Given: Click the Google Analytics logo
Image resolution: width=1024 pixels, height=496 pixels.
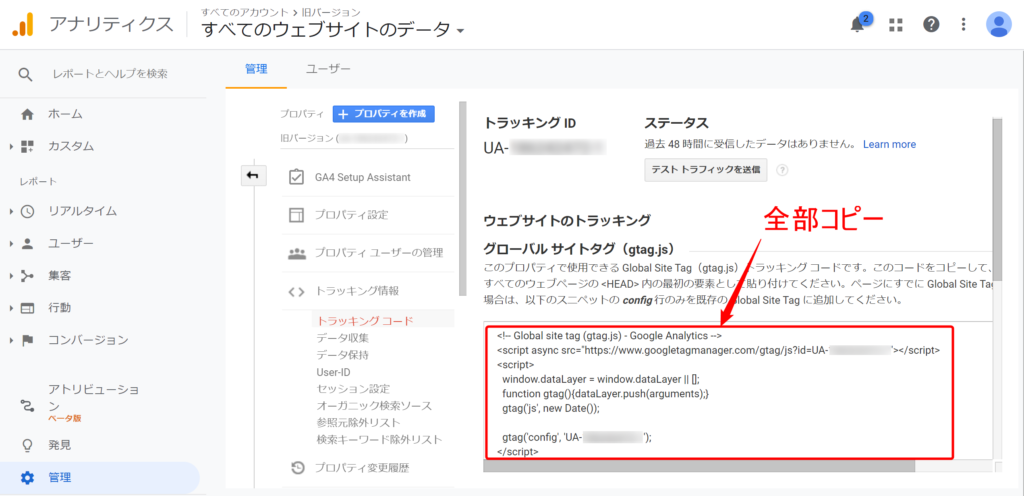Looking at the screenshot, I should coord(23,25).
